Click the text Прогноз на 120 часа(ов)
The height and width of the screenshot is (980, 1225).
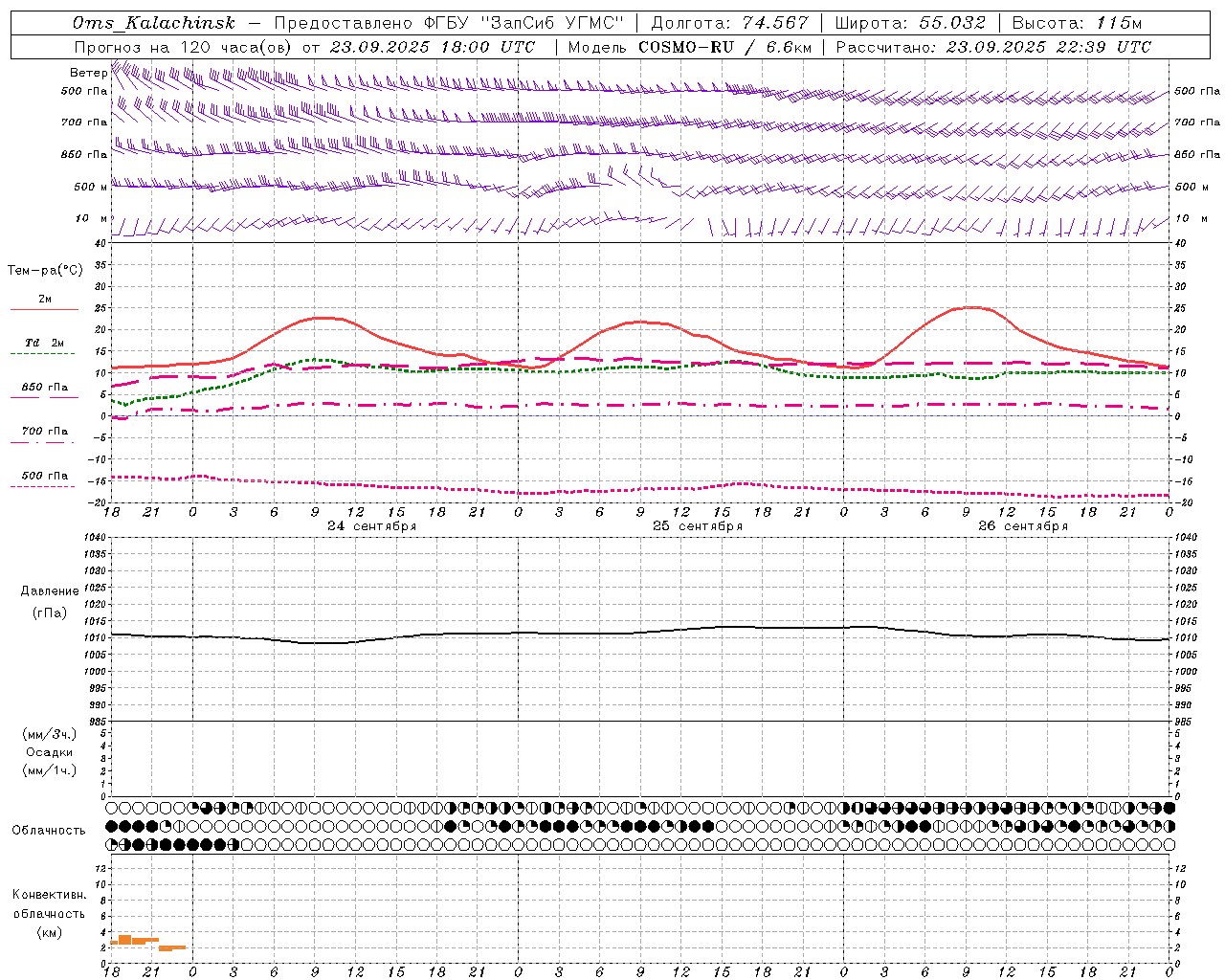[184, 47]
